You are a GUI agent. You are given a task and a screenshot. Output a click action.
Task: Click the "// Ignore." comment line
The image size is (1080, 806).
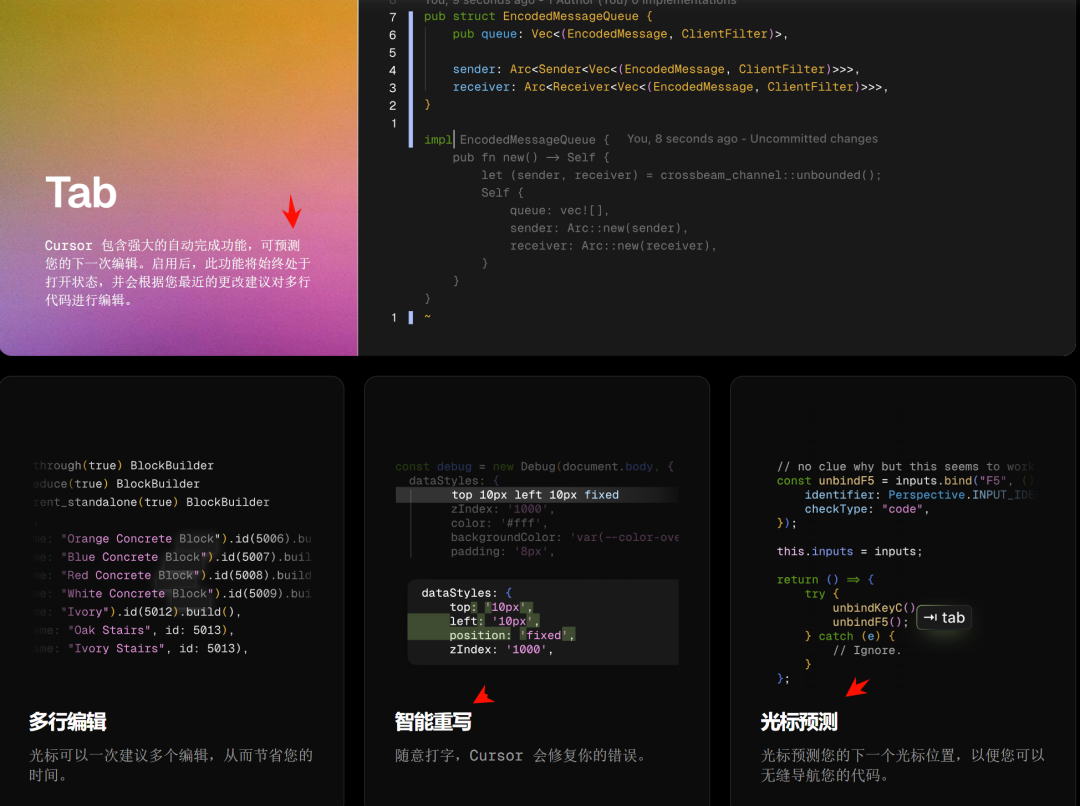click(x=867, y=650)
